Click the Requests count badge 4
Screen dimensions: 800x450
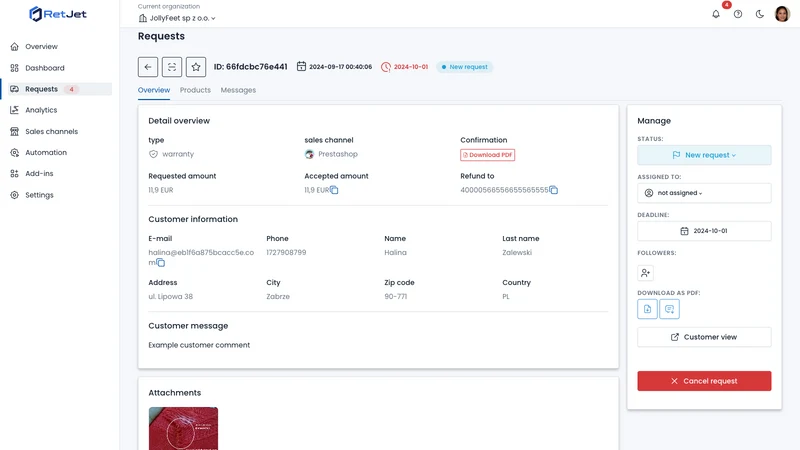[x=71, y=89]
